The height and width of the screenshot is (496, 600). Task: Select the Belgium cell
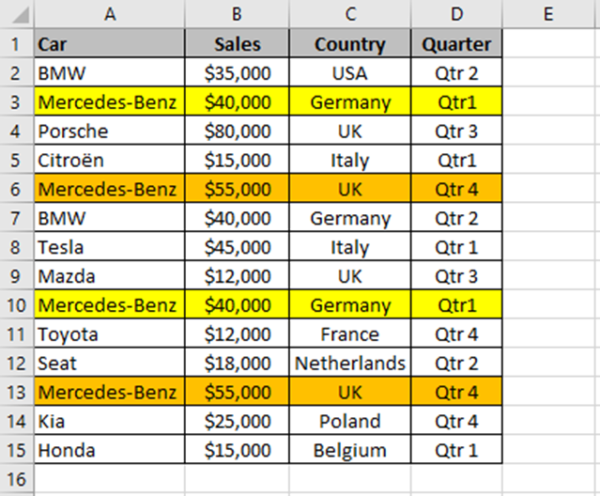pyautogui.click(x=350, y=450)
